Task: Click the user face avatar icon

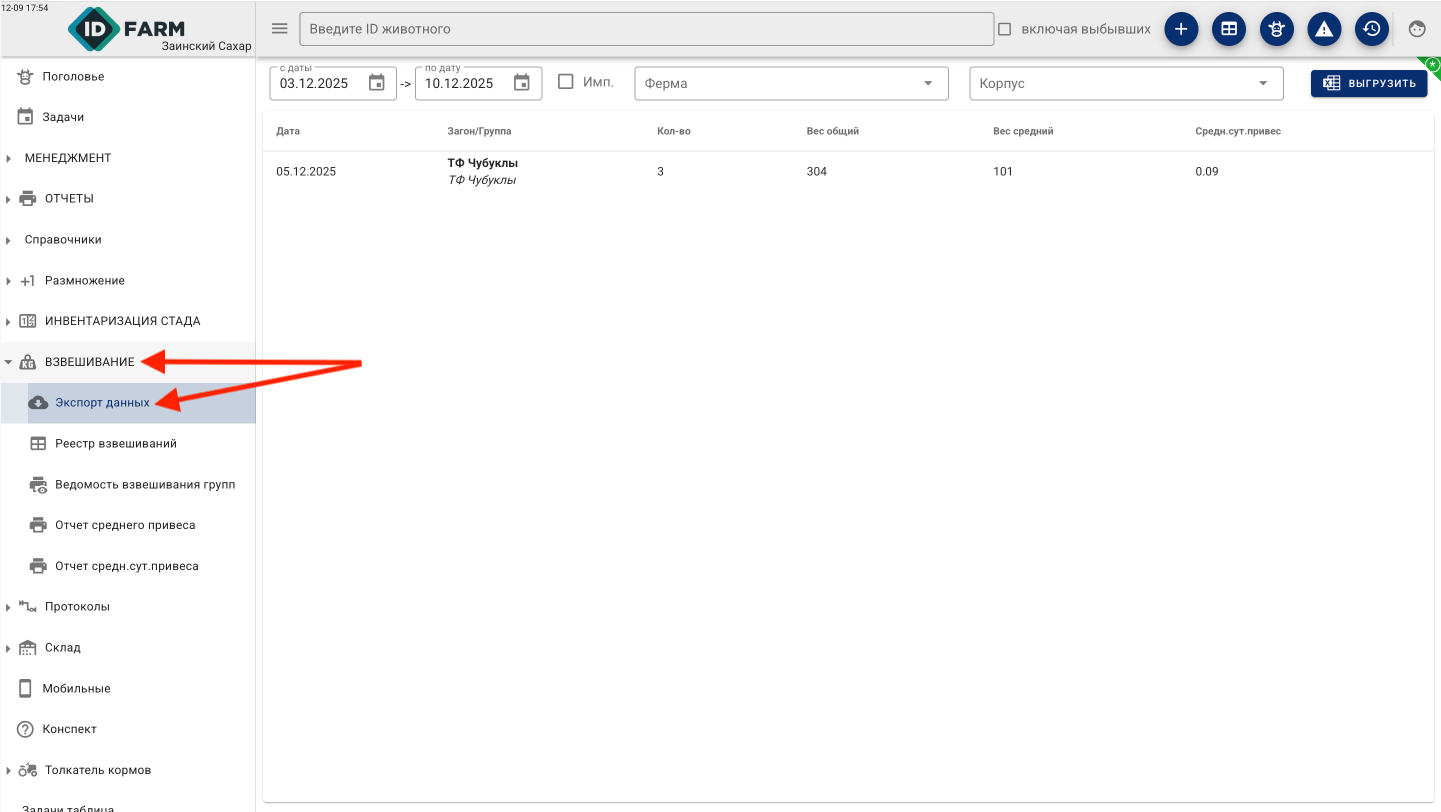Action: click(1417, 29)
